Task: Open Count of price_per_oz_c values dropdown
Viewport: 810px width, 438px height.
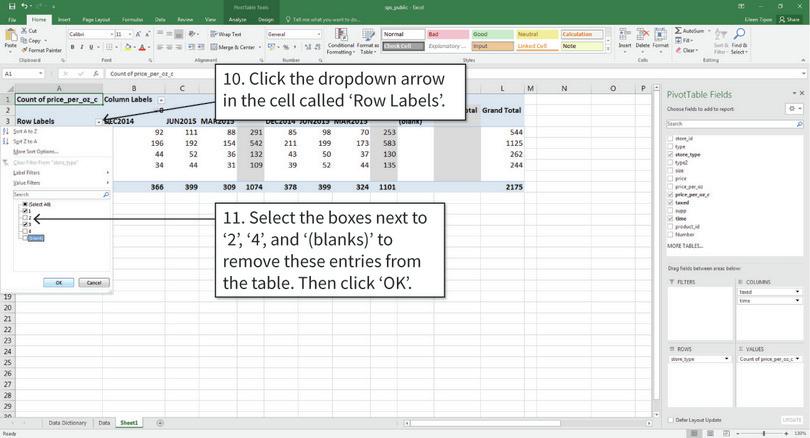Action: tap(798, 359)
